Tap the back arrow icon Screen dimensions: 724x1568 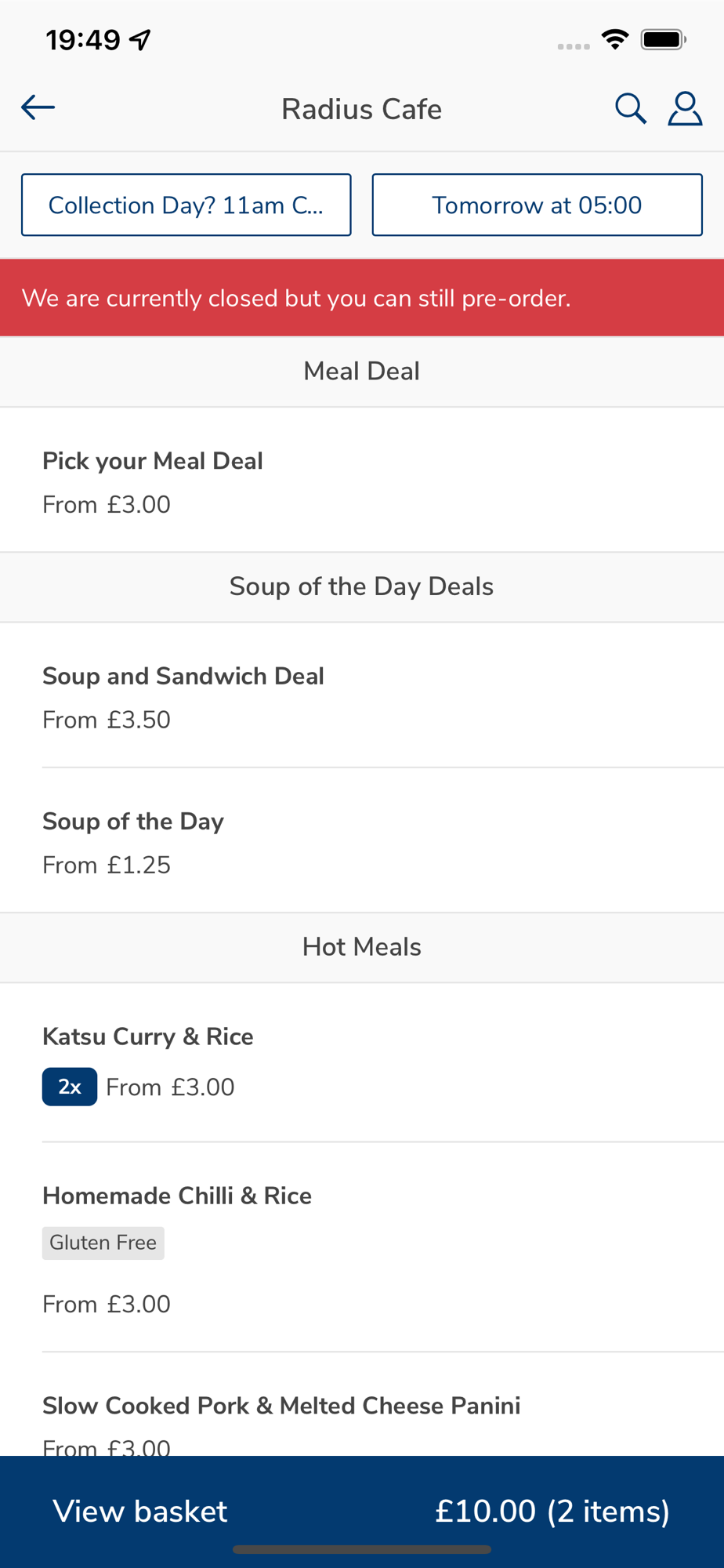tap(38, 107)
